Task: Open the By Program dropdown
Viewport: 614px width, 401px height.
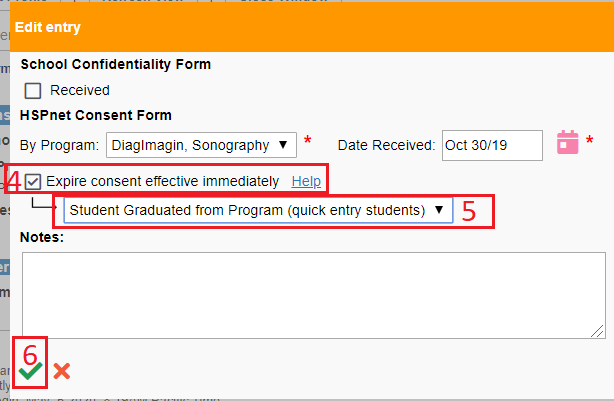Action: point(201,145)
